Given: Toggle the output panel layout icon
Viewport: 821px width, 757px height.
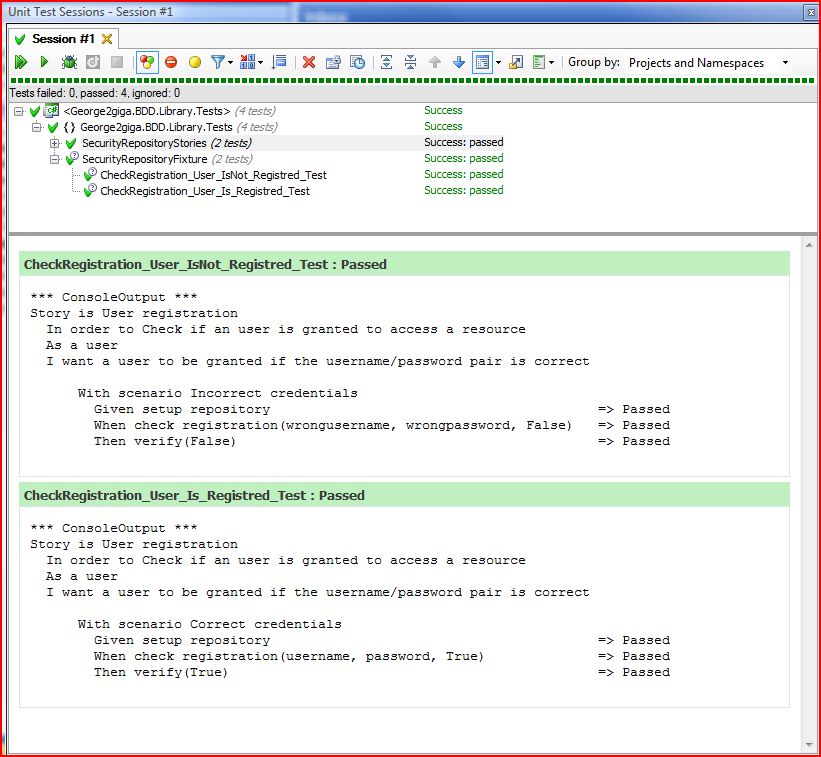Looking at the screenshot, I should [x=482, y=62].
